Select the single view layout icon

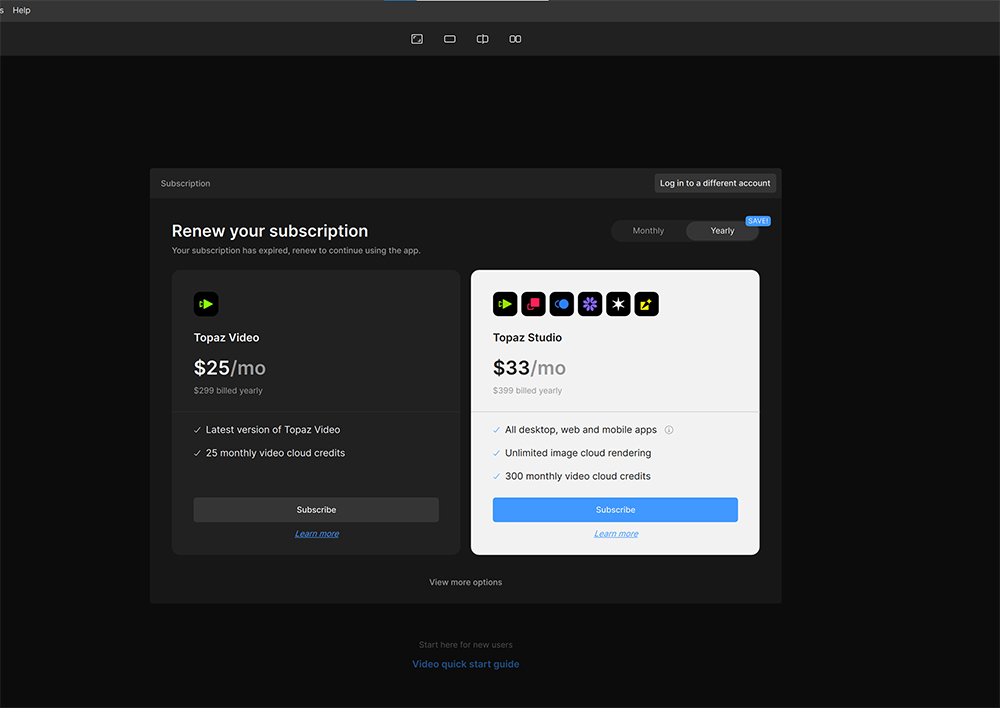[x=450, y=39]
